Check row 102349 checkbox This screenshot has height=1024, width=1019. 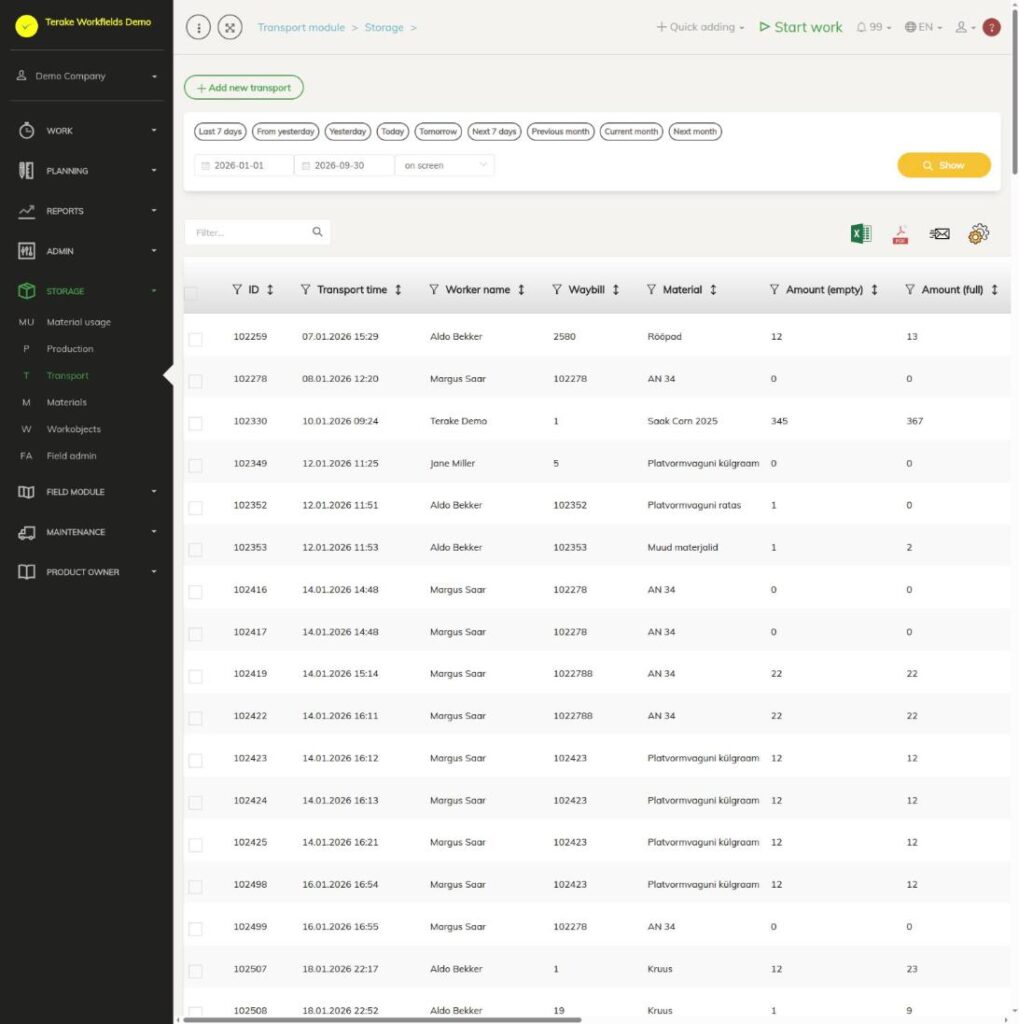coord(195,465)
